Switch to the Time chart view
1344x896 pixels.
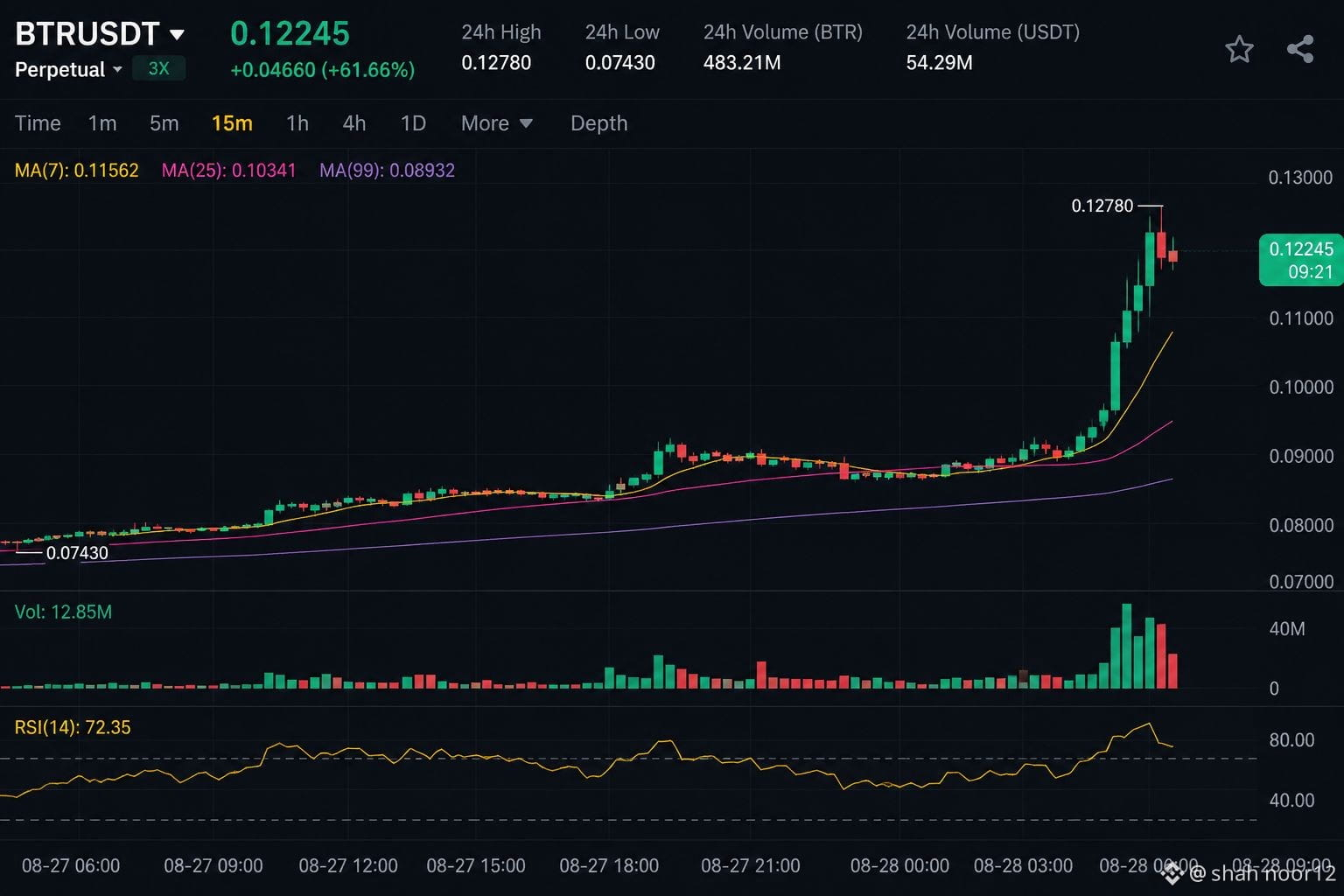(x=38, y=123)
